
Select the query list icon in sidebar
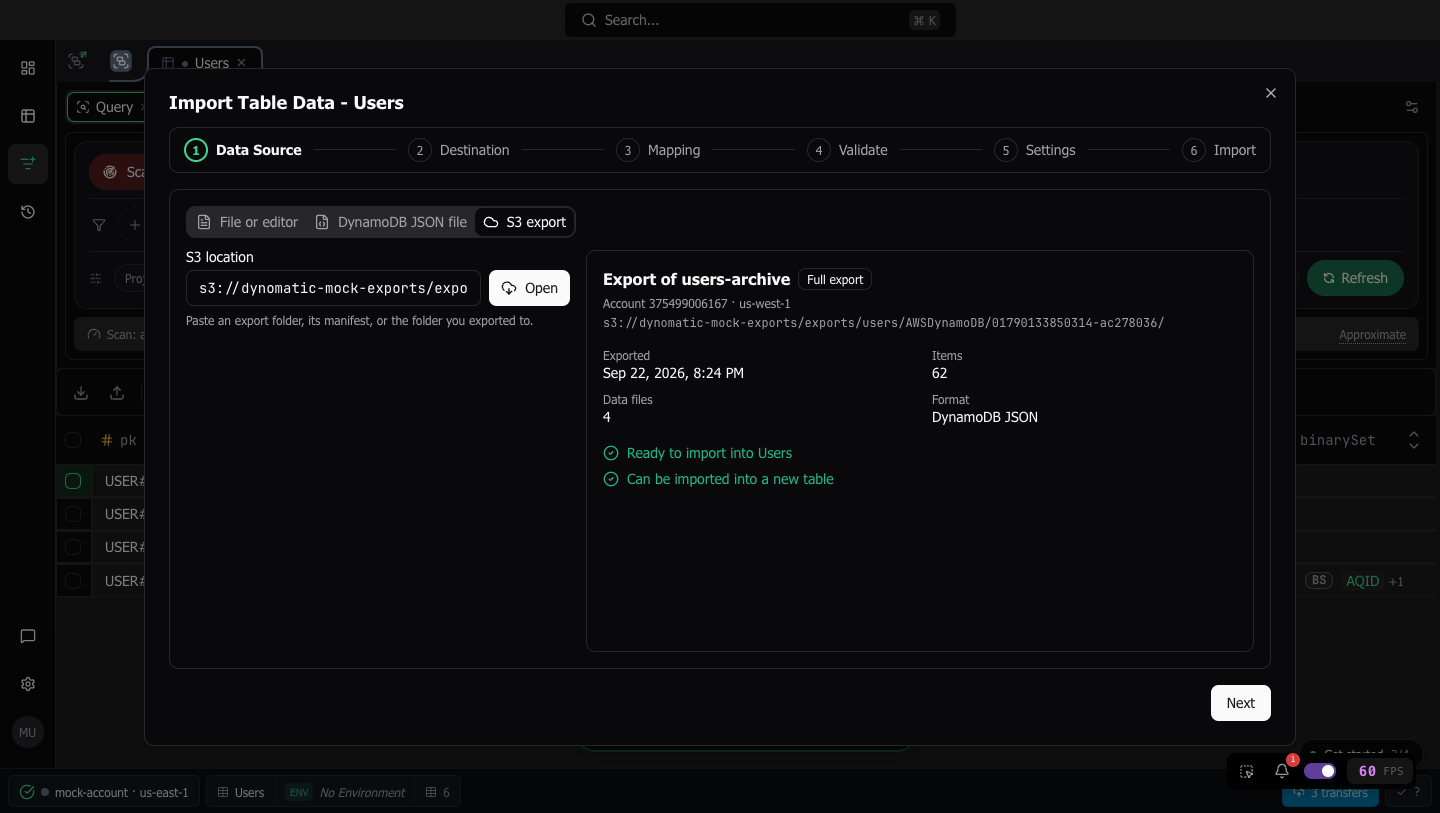point(28,163)
